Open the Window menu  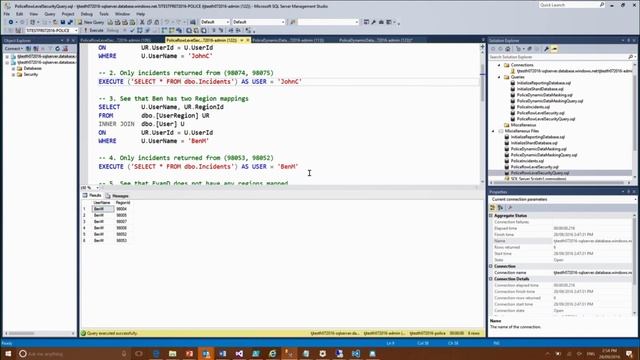pyautogui.click(x=122, y=14)
